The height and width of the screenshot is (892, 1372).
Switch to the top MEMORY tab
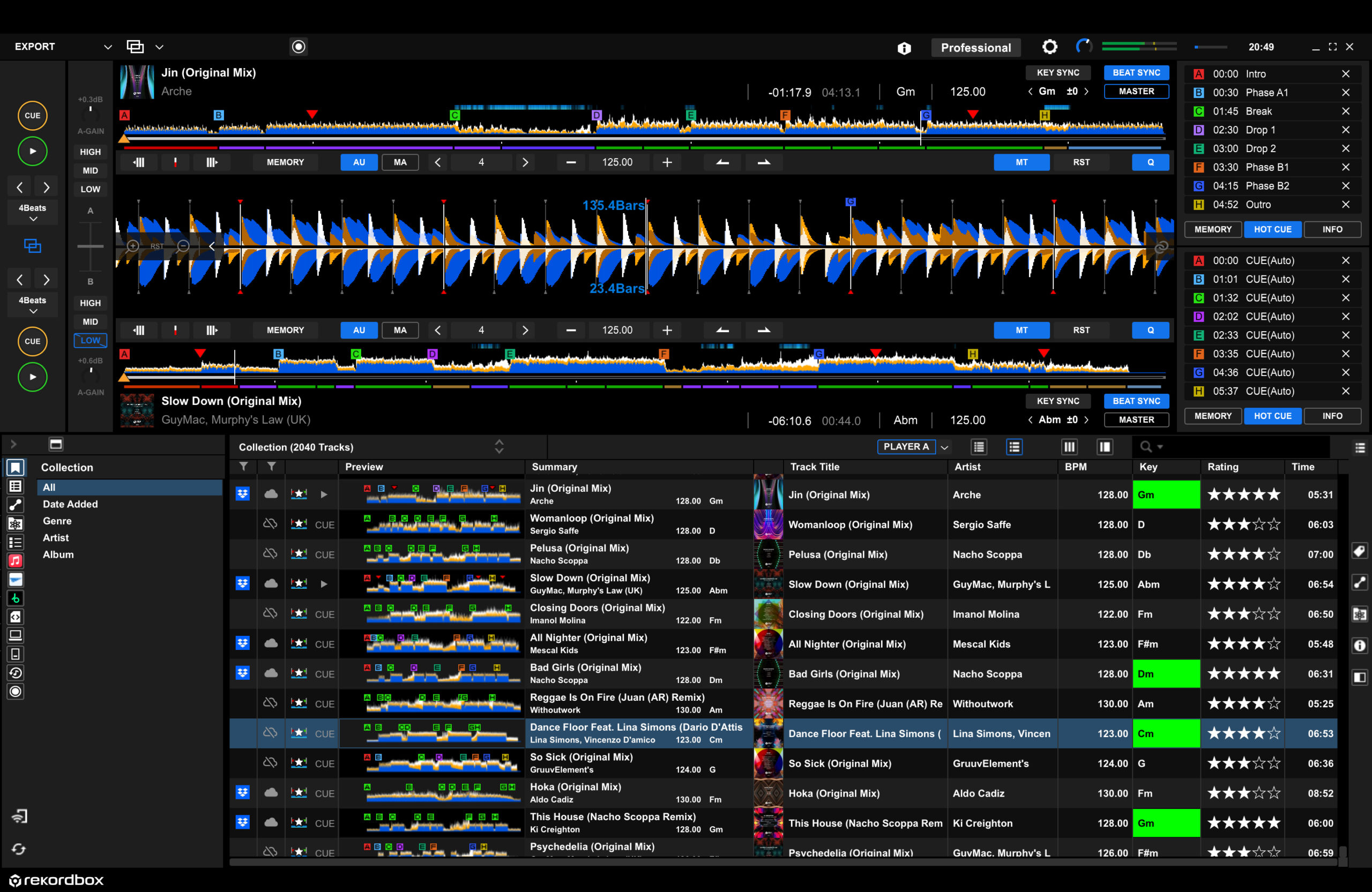click(1212, 229)
